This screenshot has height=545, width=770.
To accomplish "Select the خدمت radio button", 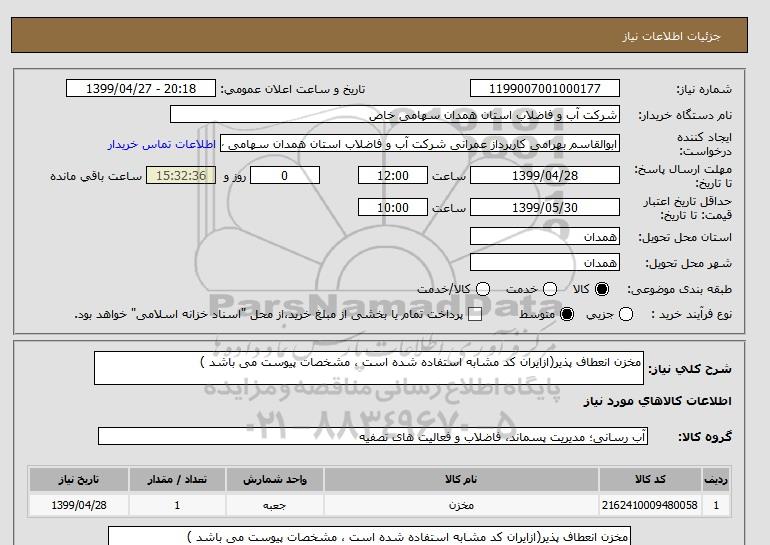I will tap(550, 289).
